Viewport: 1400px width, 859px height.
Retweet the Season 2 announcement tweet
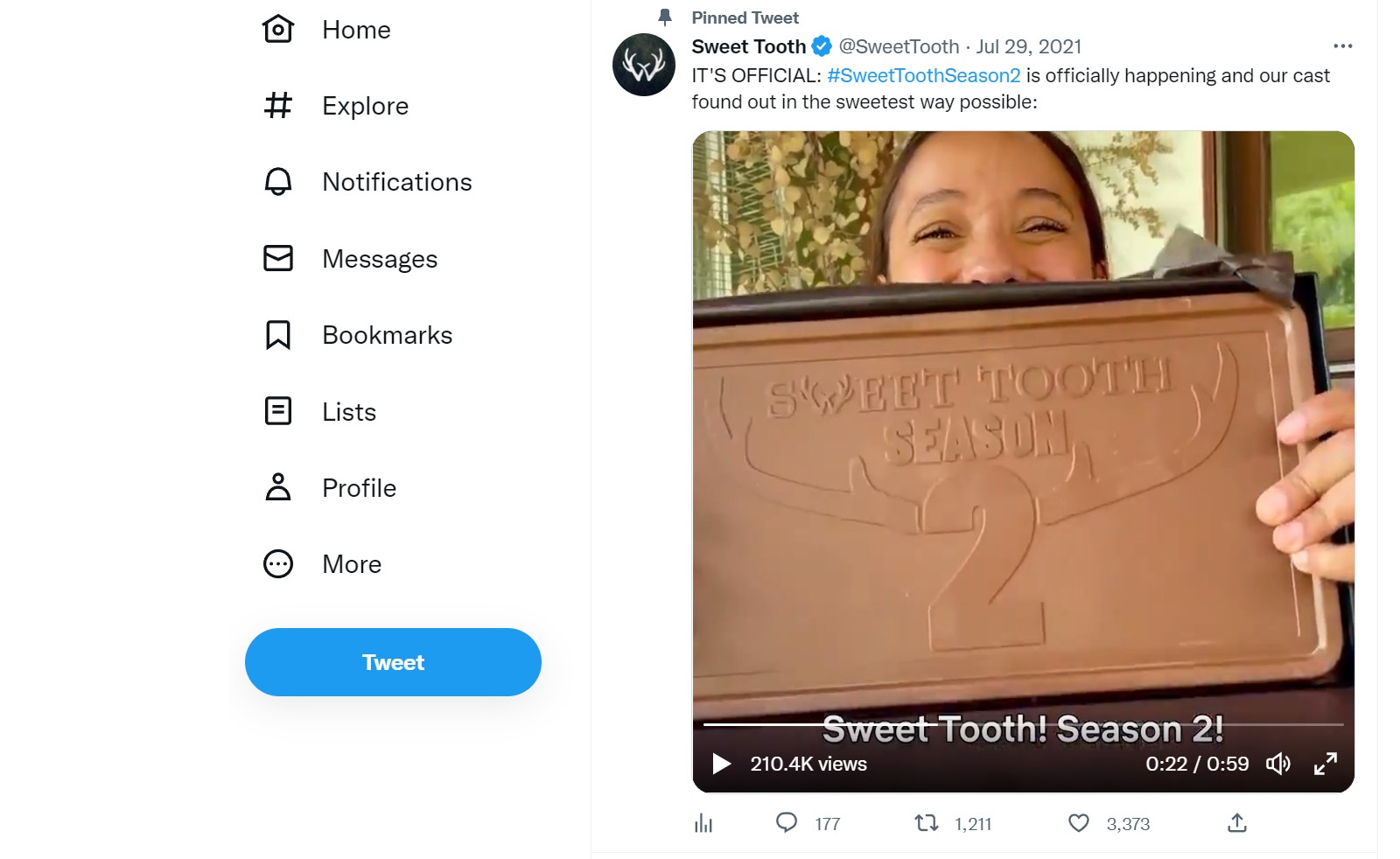tap(927, 823)
